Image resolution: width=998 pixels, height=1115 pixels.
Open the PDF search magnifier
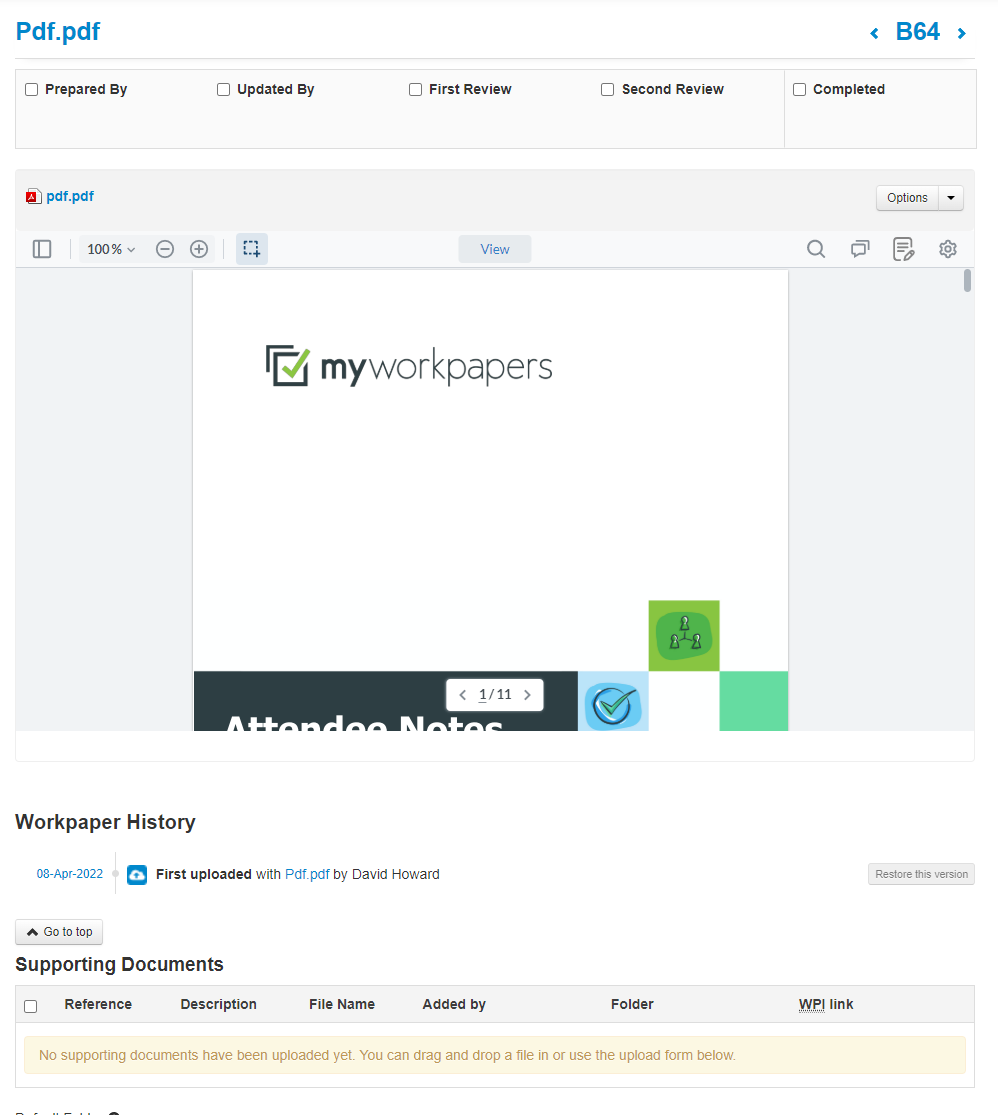pos(816,249)
